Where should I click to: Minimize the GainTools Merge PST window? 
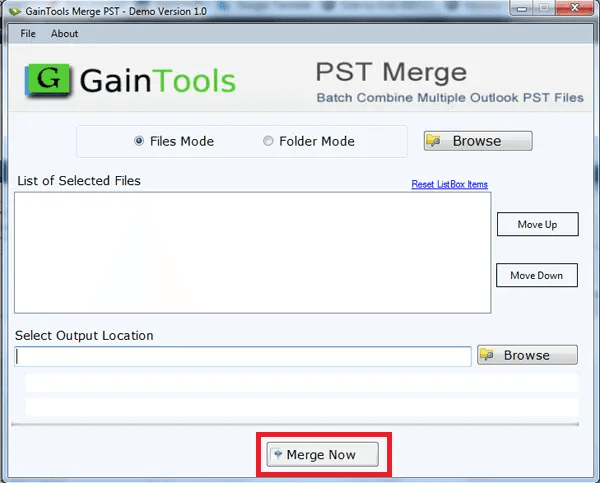[522, 8]
